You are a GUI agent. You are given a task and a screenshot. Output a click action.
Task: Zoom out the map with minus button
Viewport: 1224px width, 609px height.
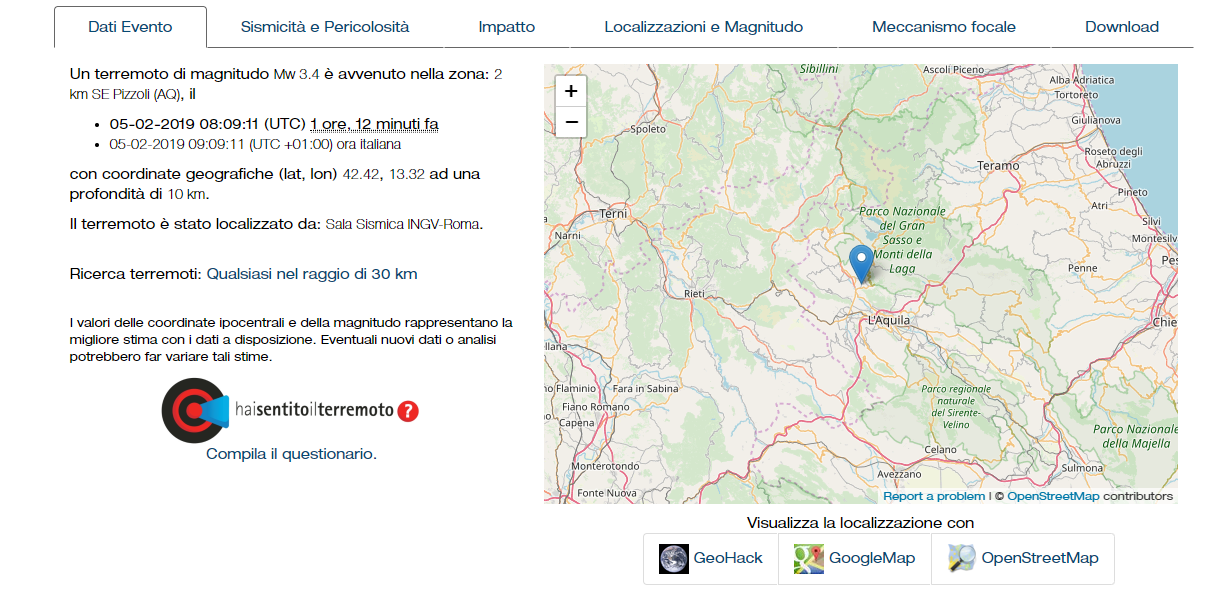pyautogui.click(x=570, y=122)
